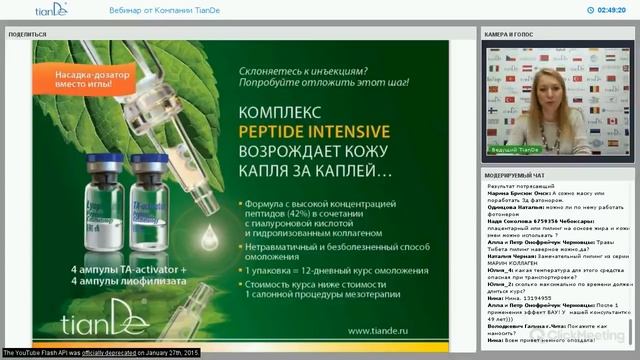The height and width of the screenshot is (360, 640).
Task: Click the green 'Ведущий TianDe' presenter label
Action: (x=515, y=150)
